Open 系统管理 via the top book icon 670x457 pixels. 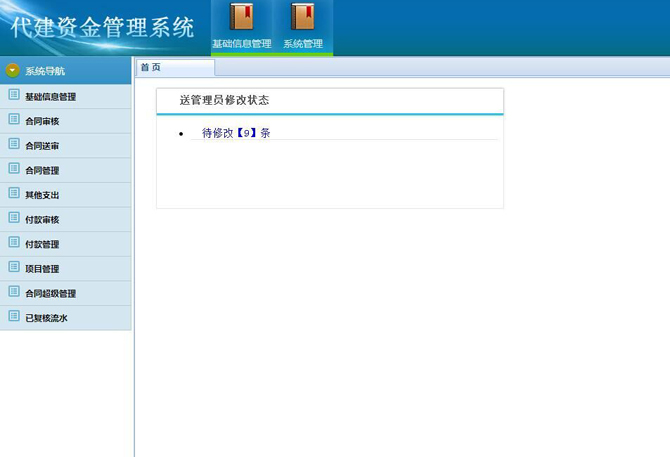(302, 18)
